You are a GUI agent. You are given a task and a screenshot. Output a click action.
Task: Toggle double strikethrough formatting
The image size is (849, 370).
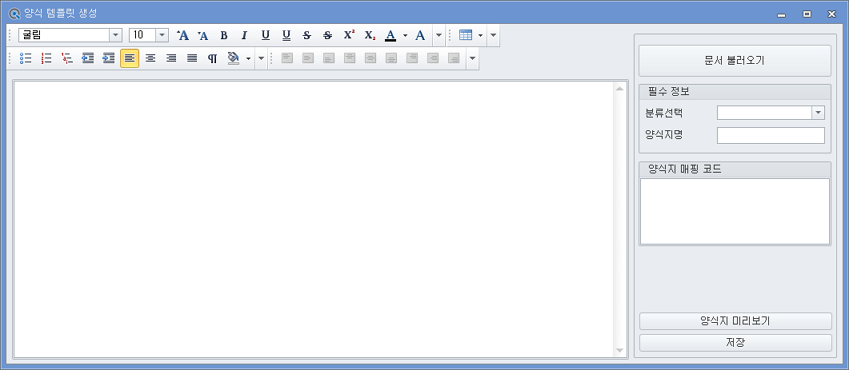328,35
